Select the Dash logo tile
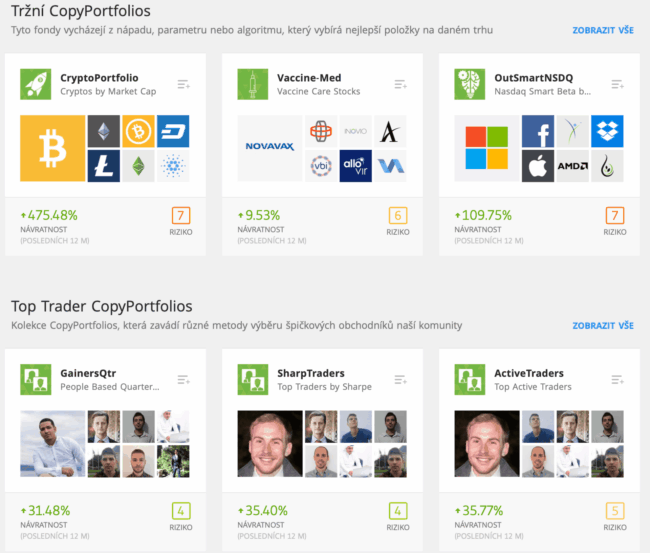 [x=173, y=131]
